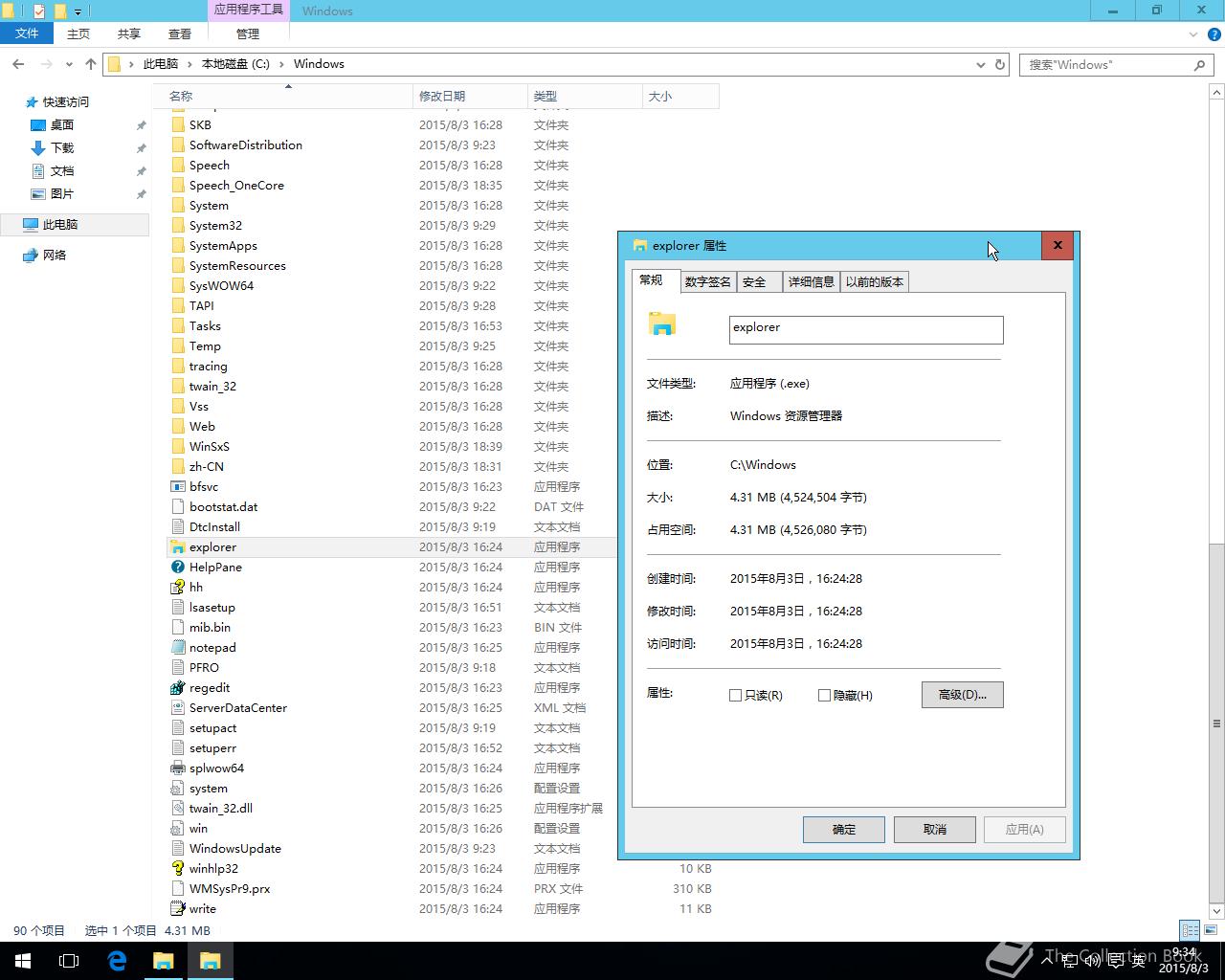This screenshot has height=980, width=1225.
Task: Open the 管理 ribbon tab
Action: coord(248,33)
